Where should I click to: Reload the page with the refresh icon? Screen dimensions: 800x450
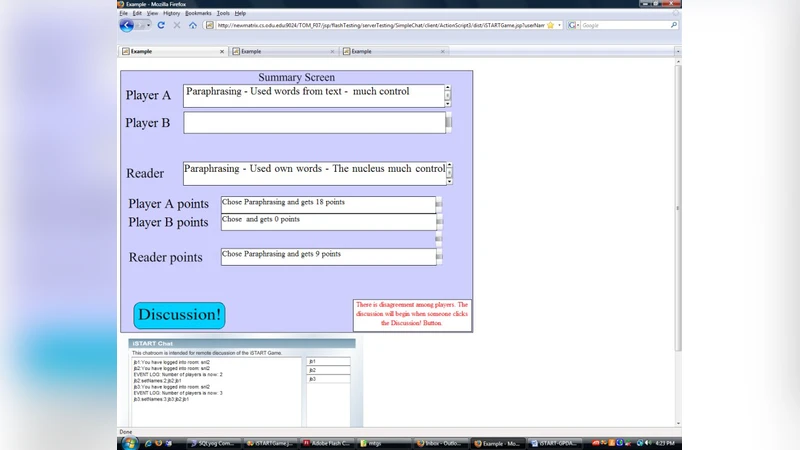pos(161,25)
